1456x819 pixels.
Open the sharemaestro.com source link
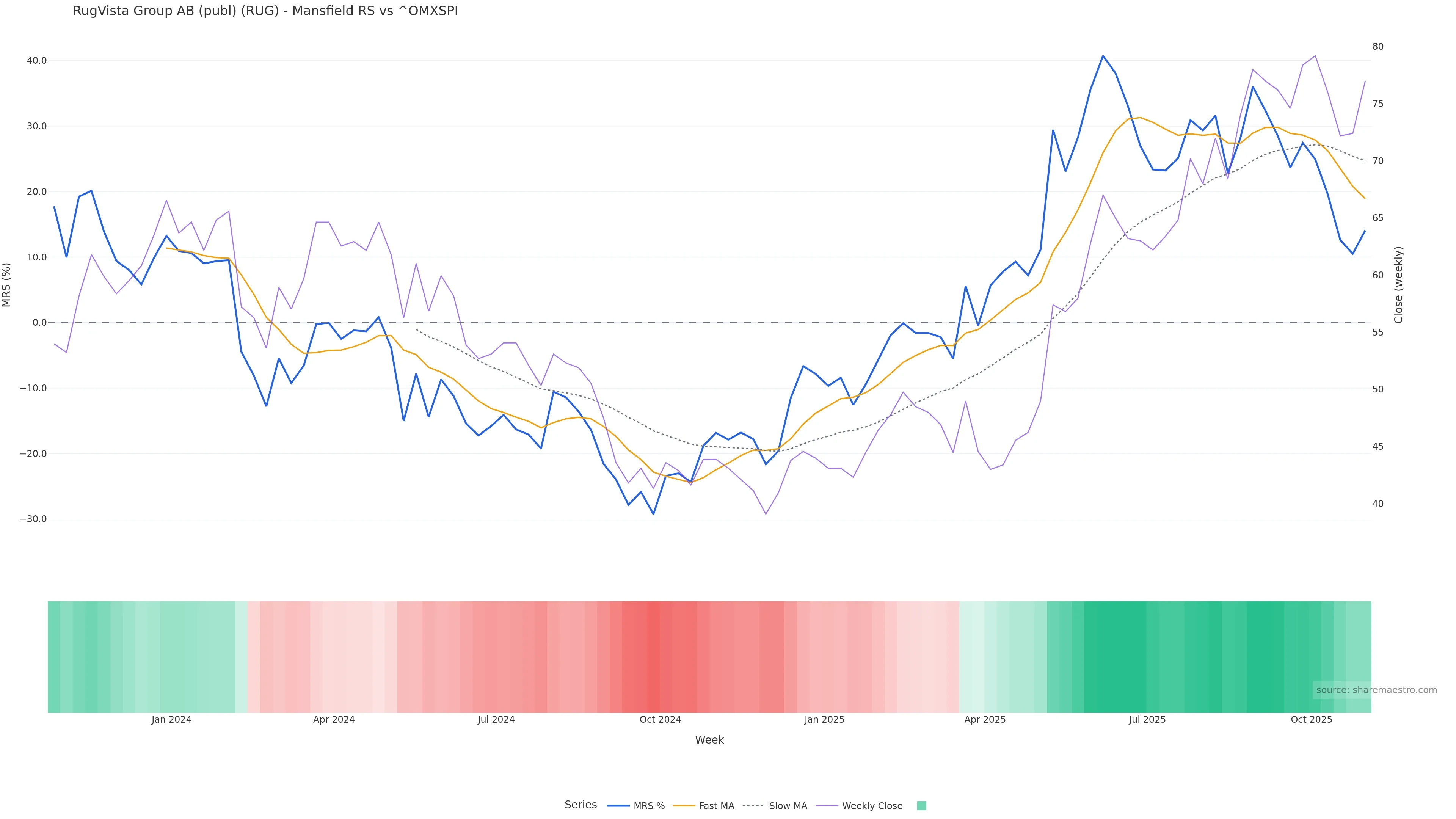pos(1376,690)
